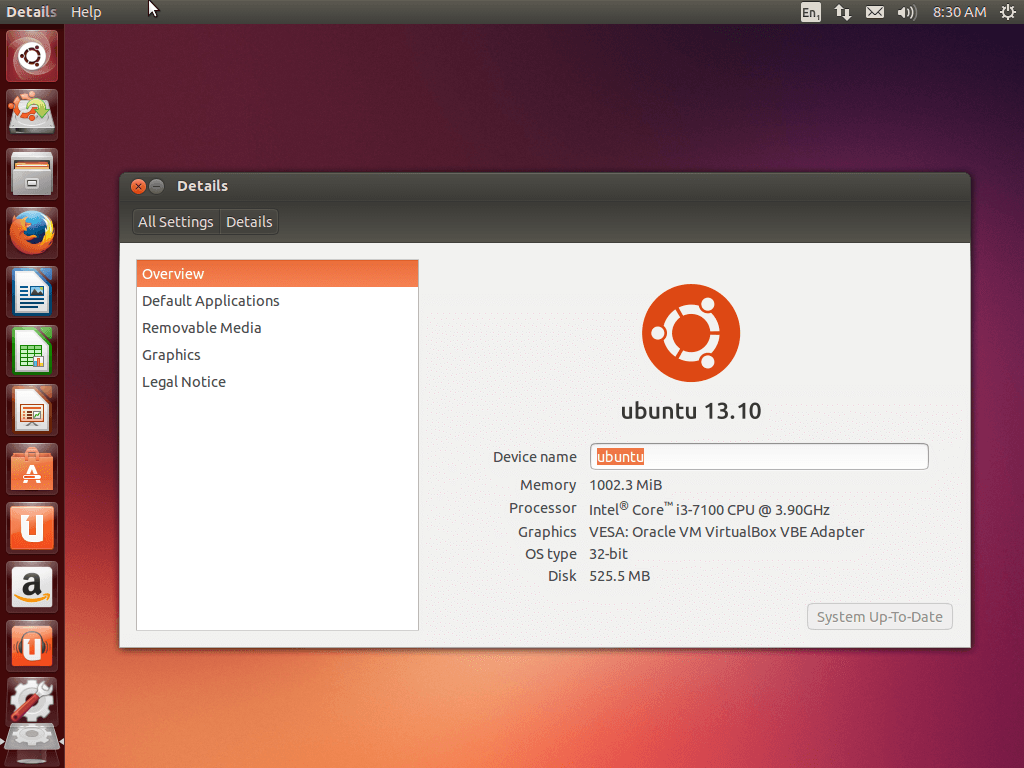This screenshot has width=1024, height=768.
Task: Click the Disk value '525.5 MB'
Action: click(620, 576)
